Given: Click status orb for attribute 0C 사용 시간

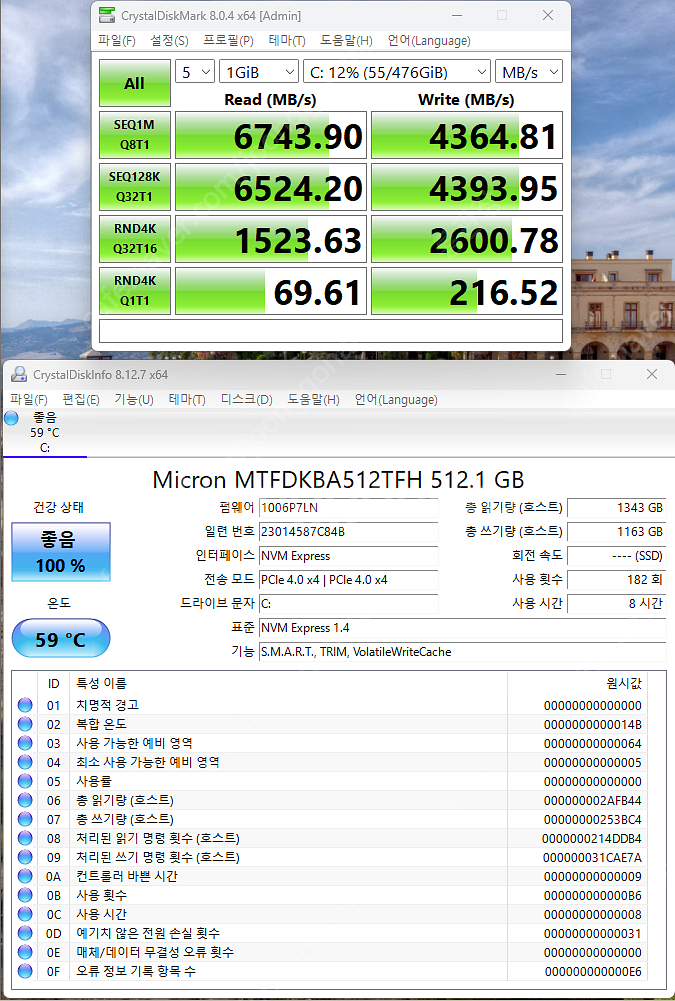Looking at the screenshot, I should 25,914.
